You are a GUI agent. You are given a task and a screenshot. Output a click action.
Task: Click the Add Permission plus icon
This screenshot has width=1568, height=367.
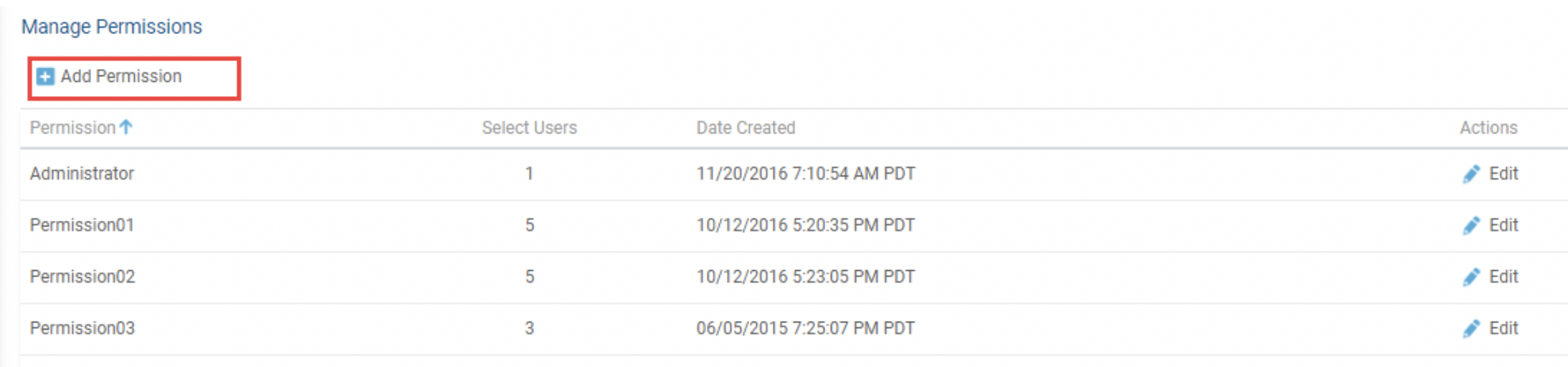click(x=45, y=76)
